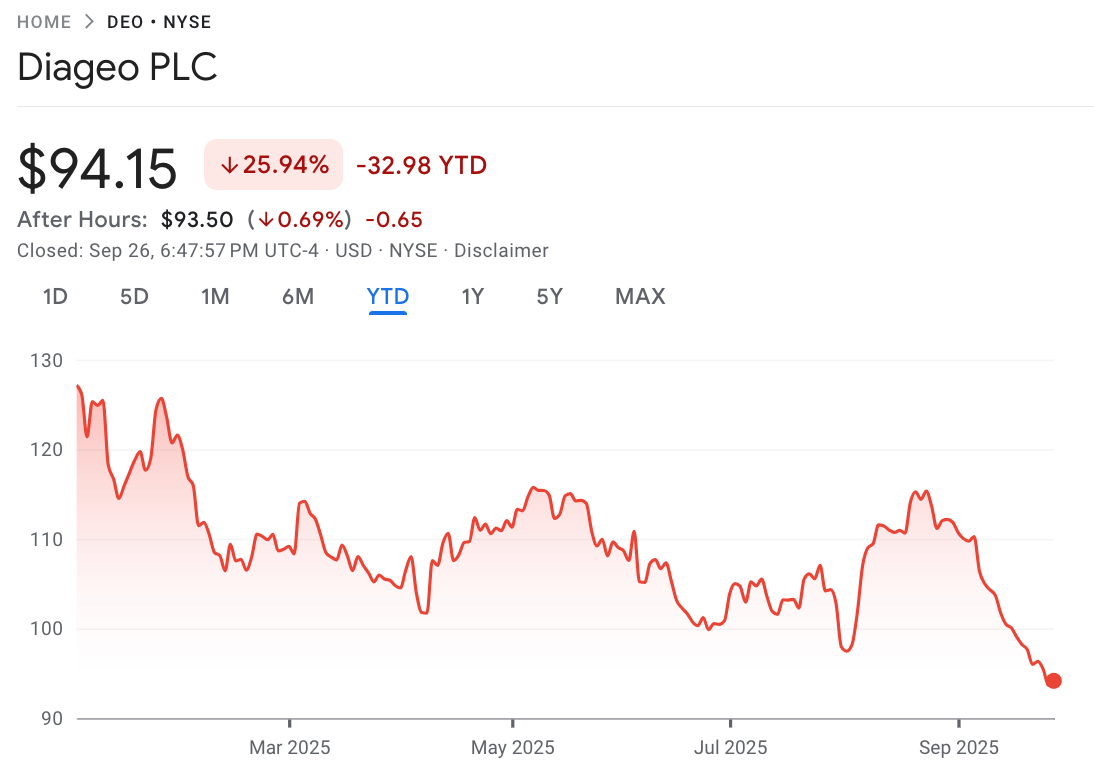Open the 1M chart tab
This screenshot has height=776, width=1094.
click(x=216, y=297)
